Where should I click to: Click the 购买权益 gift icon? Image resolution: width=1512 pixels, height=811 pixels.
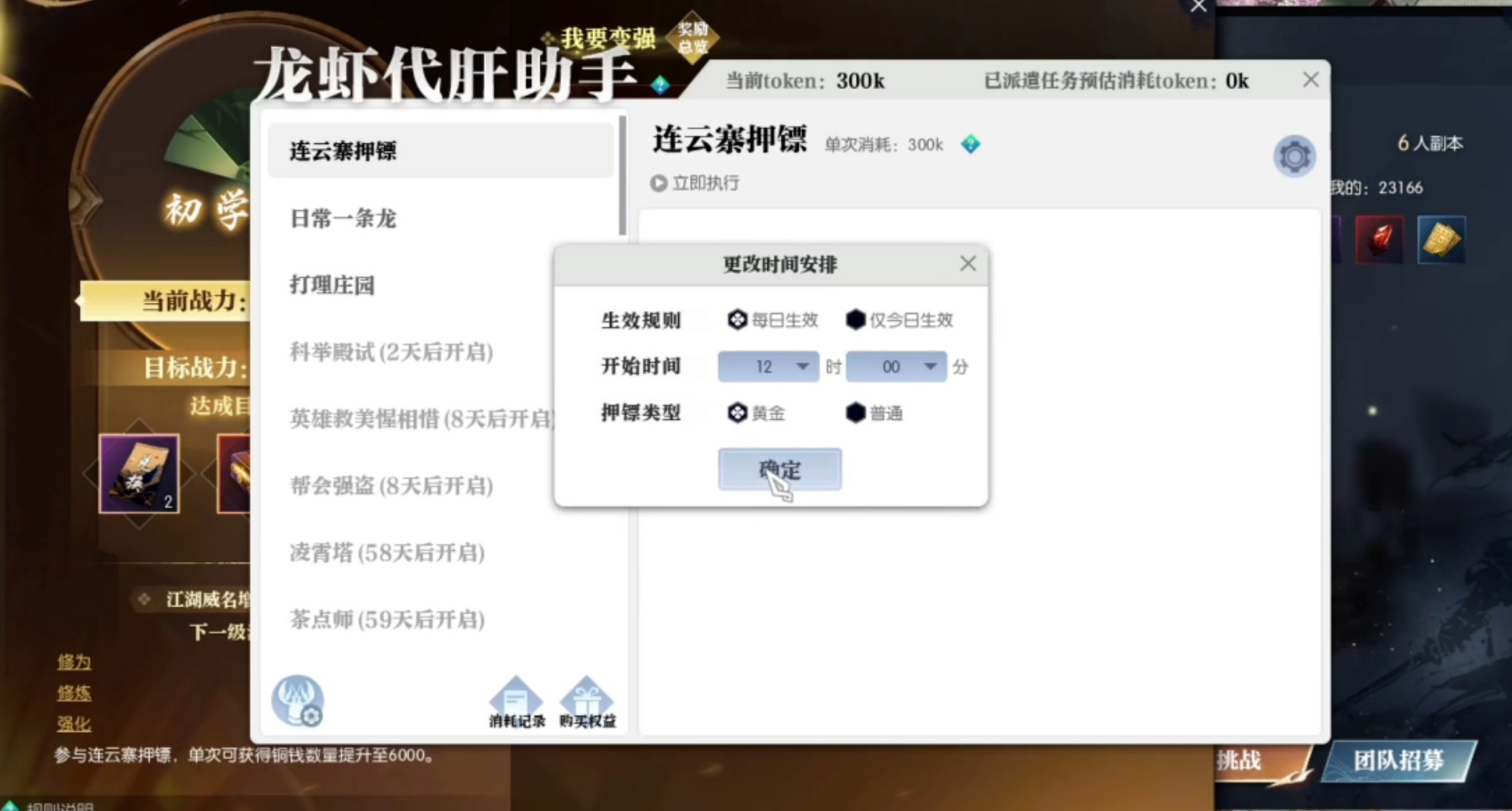click(x=587, y=702)
